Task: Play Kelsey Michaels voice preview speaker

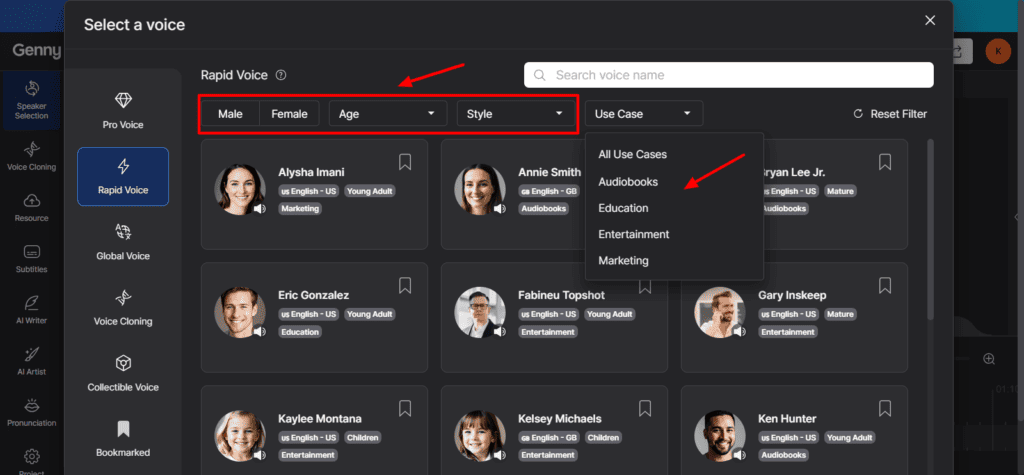Action: click(500, 455)
